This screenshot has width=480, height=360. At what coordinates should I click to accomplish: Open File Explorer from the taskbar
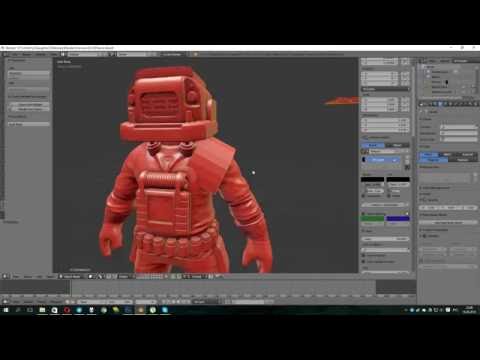pyautogui.click(x=42, y=310)
